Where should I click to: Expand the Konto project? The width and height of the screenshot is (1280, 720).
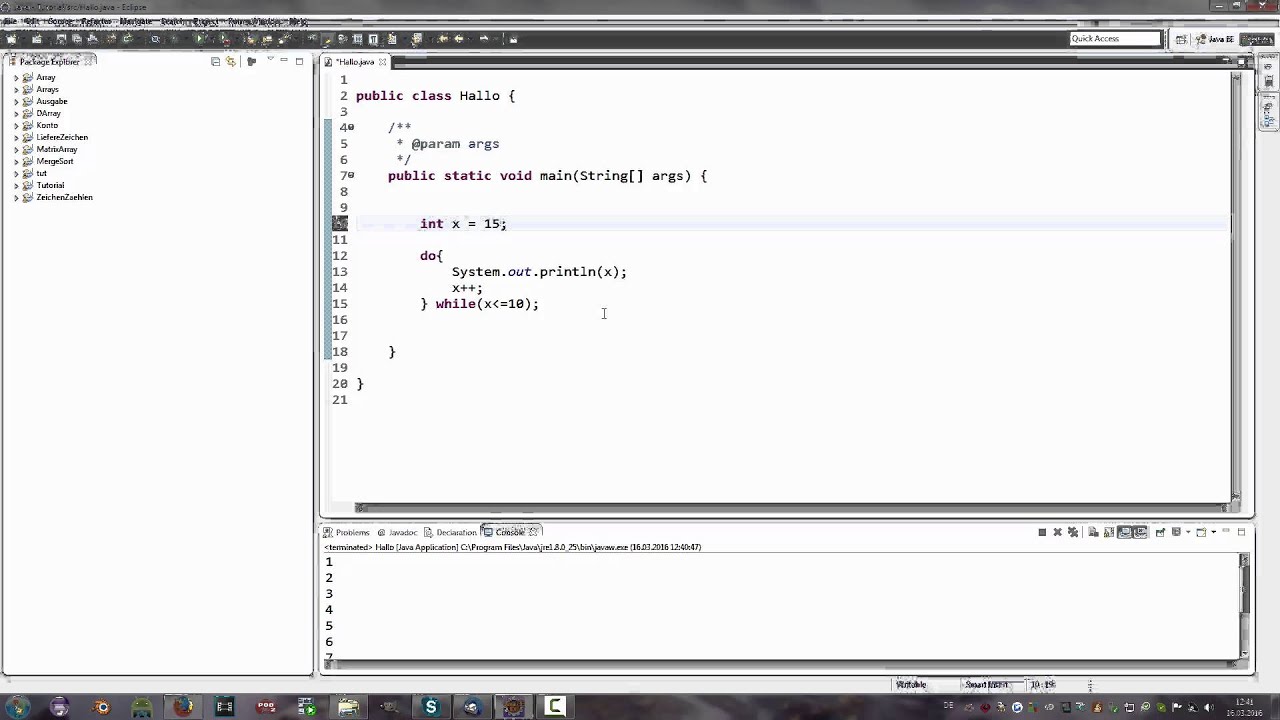pyautogui.click(x=16, y=125)
